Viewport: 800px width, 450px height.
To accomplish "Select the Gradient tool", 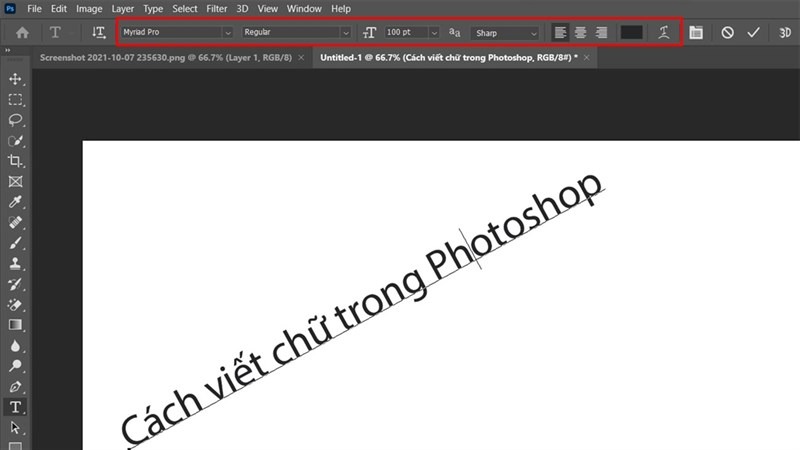I will click(x=15, y=325).
